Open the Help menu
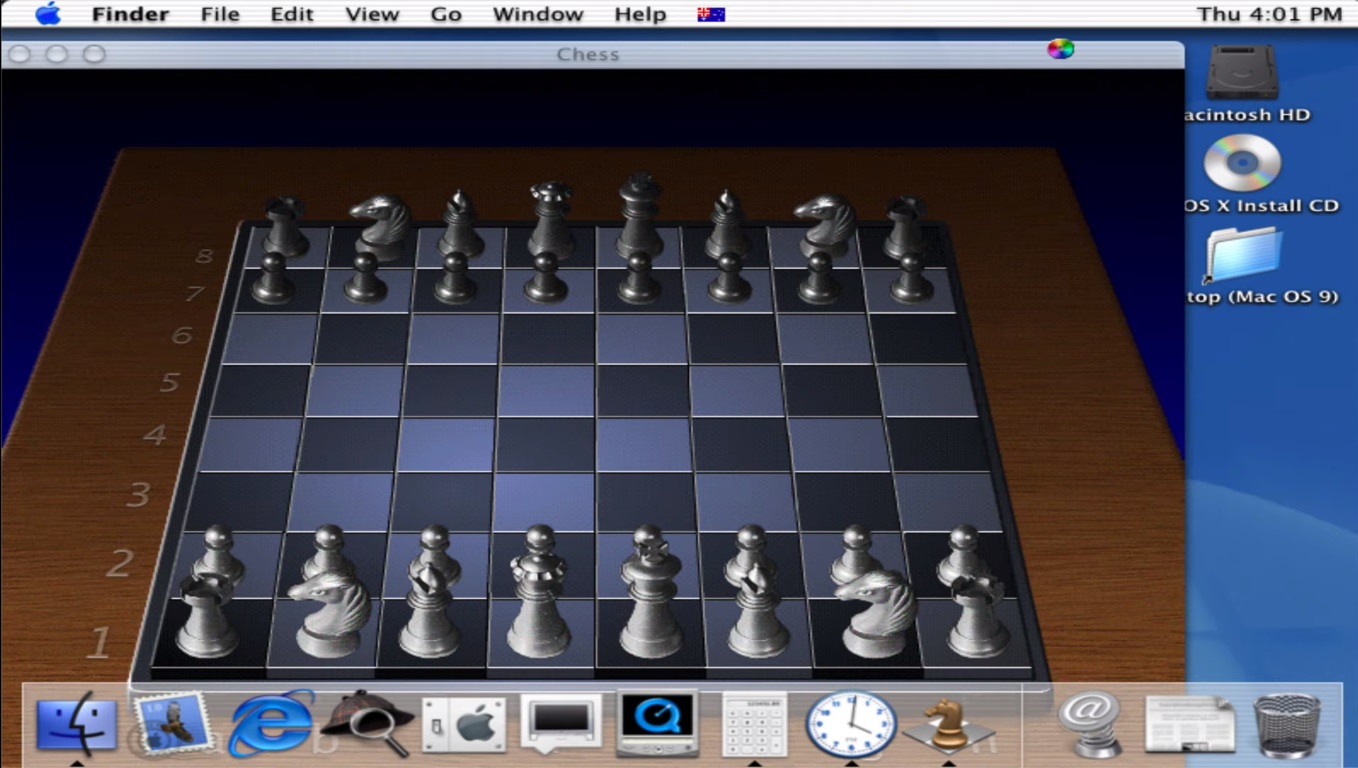Image resolution: width=1358 pixels, height=768 pixels. click(x=640, y=14)
